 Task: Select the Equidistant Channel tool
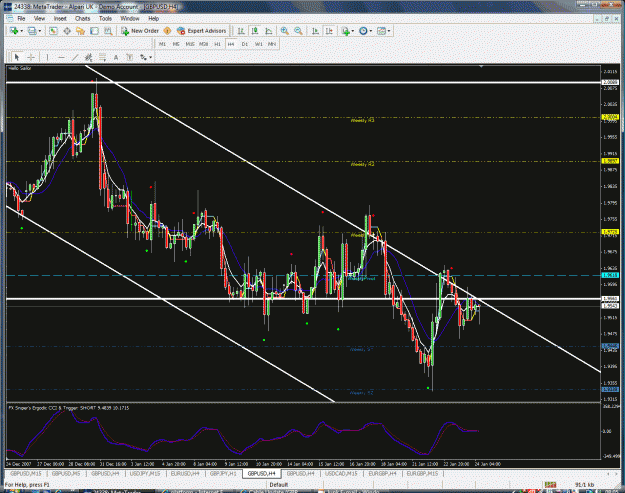click(88, 57)
